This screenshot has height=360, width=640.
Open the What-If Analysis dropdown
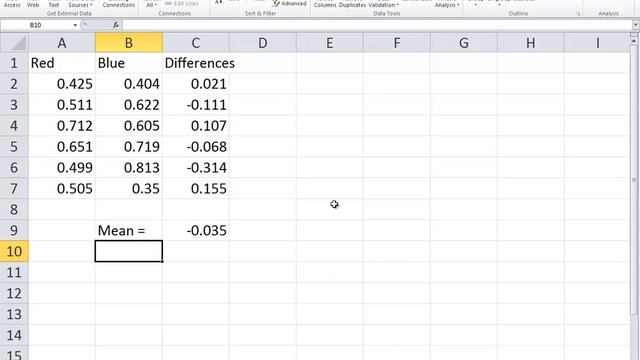(447, 5)
